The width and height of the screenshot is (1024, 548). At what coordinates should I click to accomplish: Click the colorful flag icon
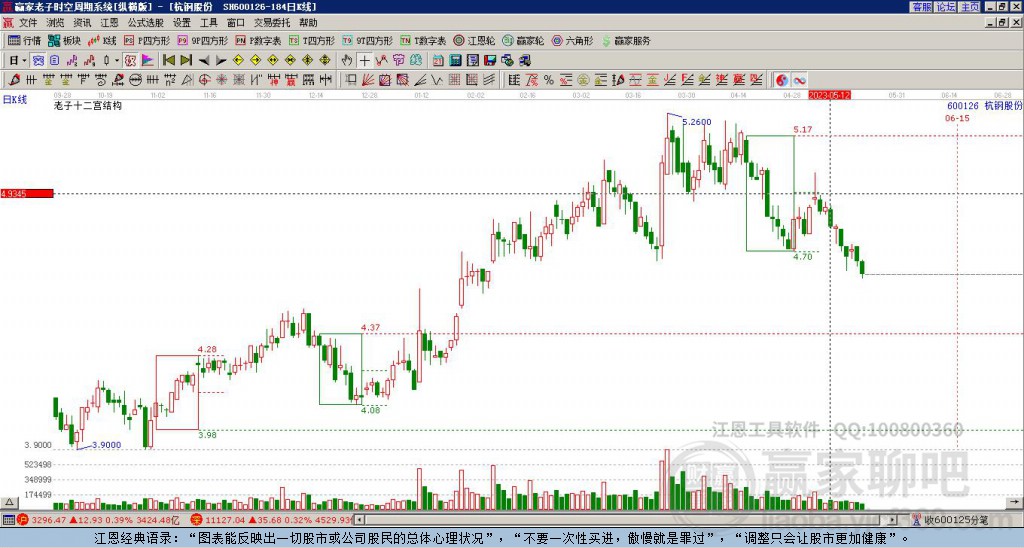tap(148, 60)
